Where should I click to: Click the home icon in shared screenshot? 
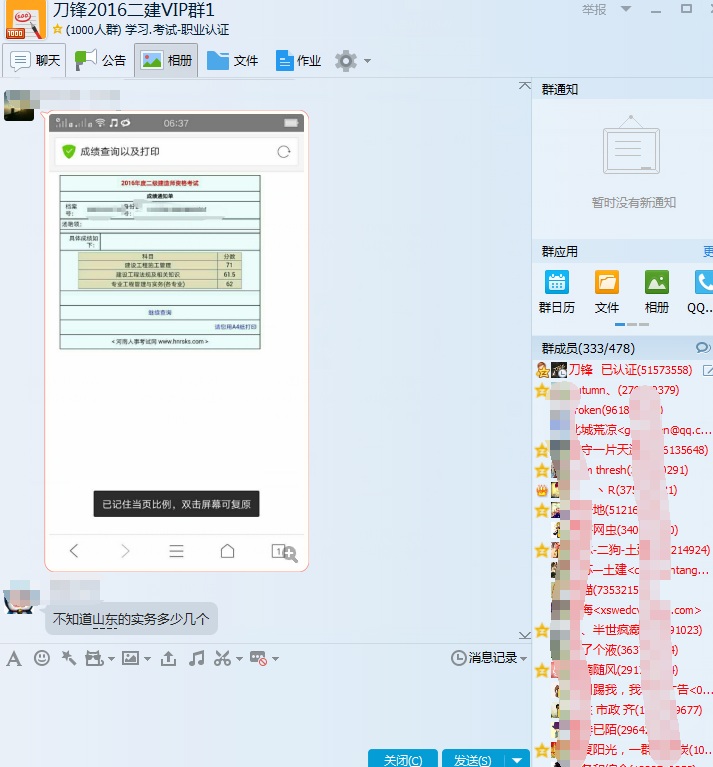[227, 551]
